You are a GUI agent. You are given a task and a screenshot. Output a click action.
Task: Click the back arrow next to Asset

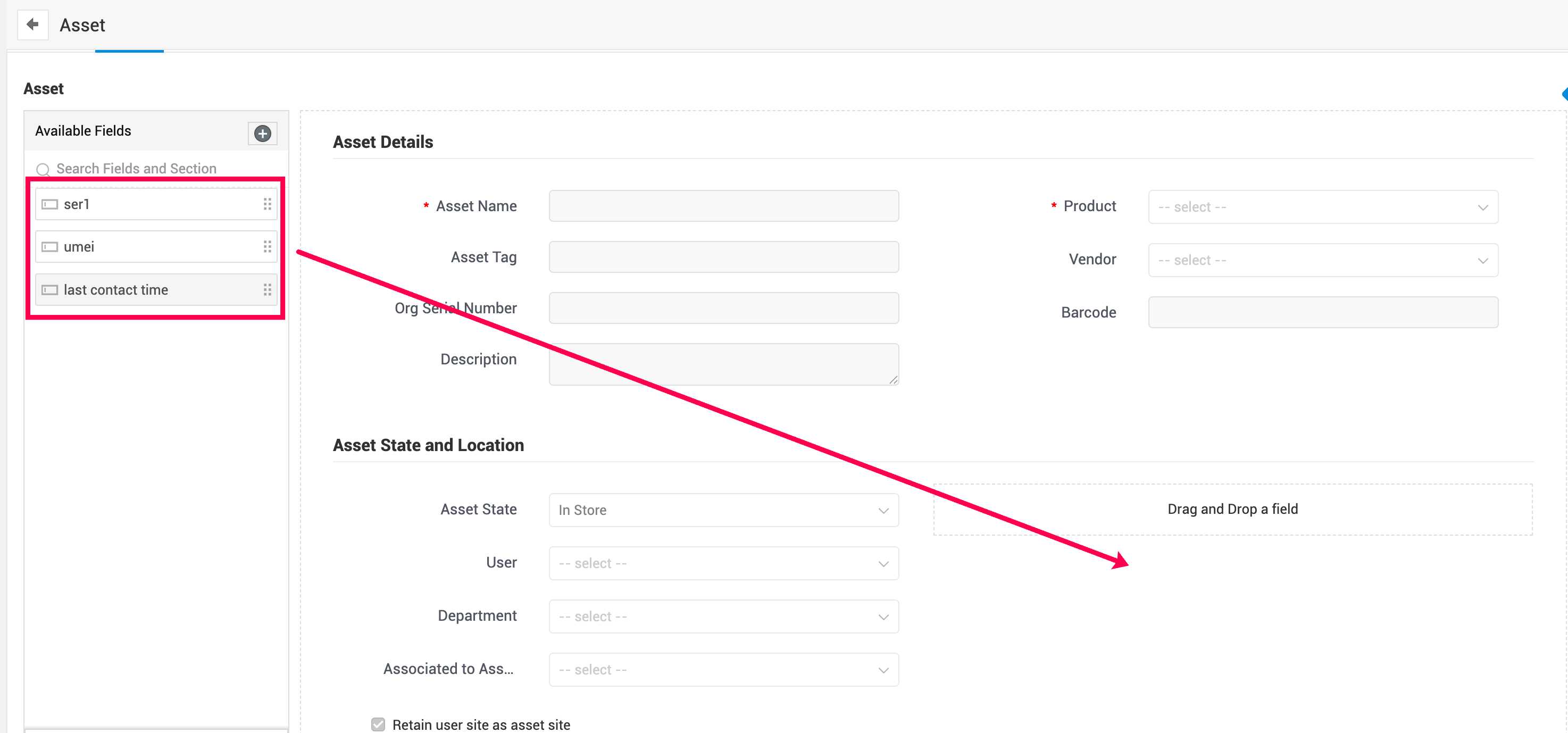point(33,24)
